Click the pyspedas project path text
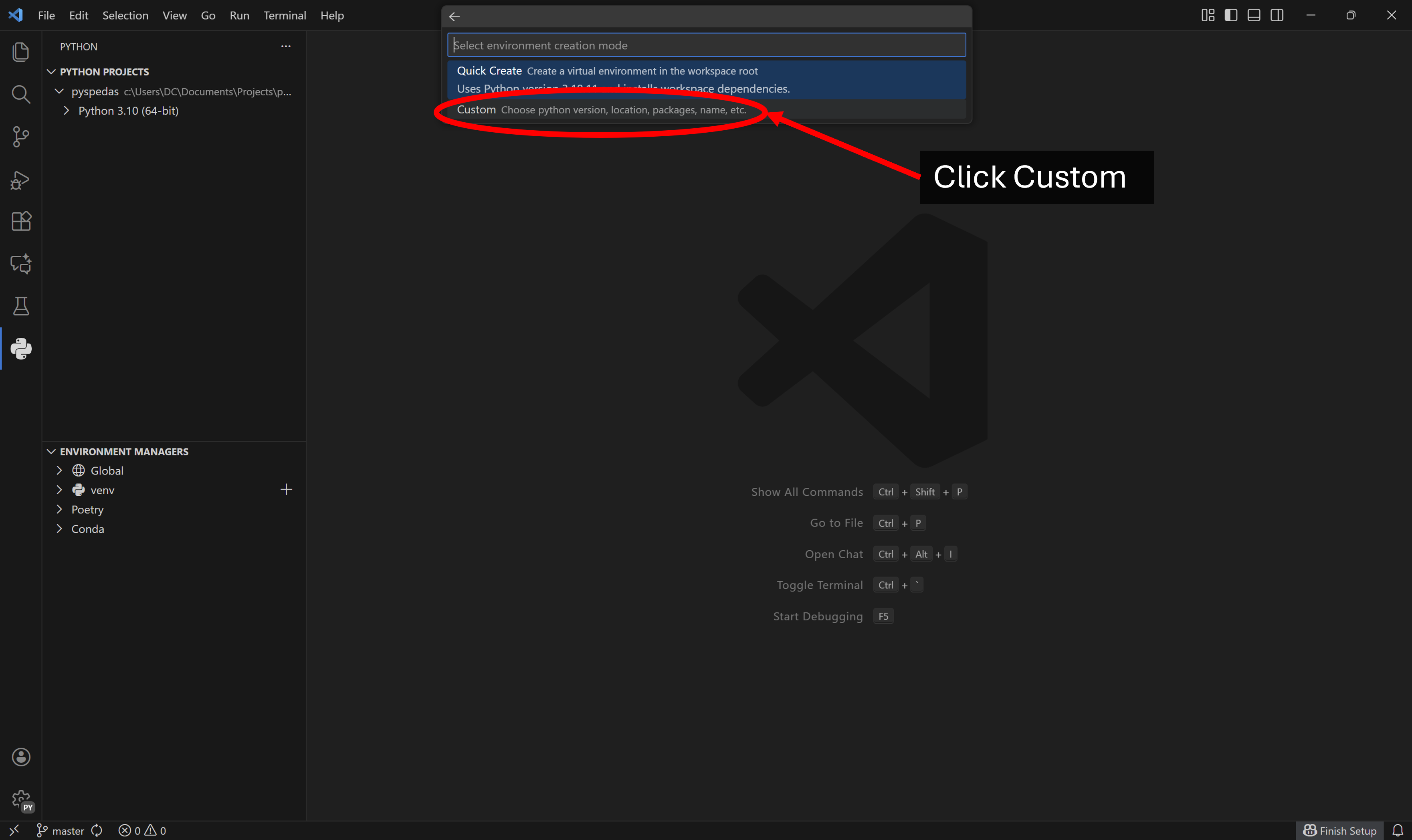This screenshot has height=840, width=1412. coord(208,92)
